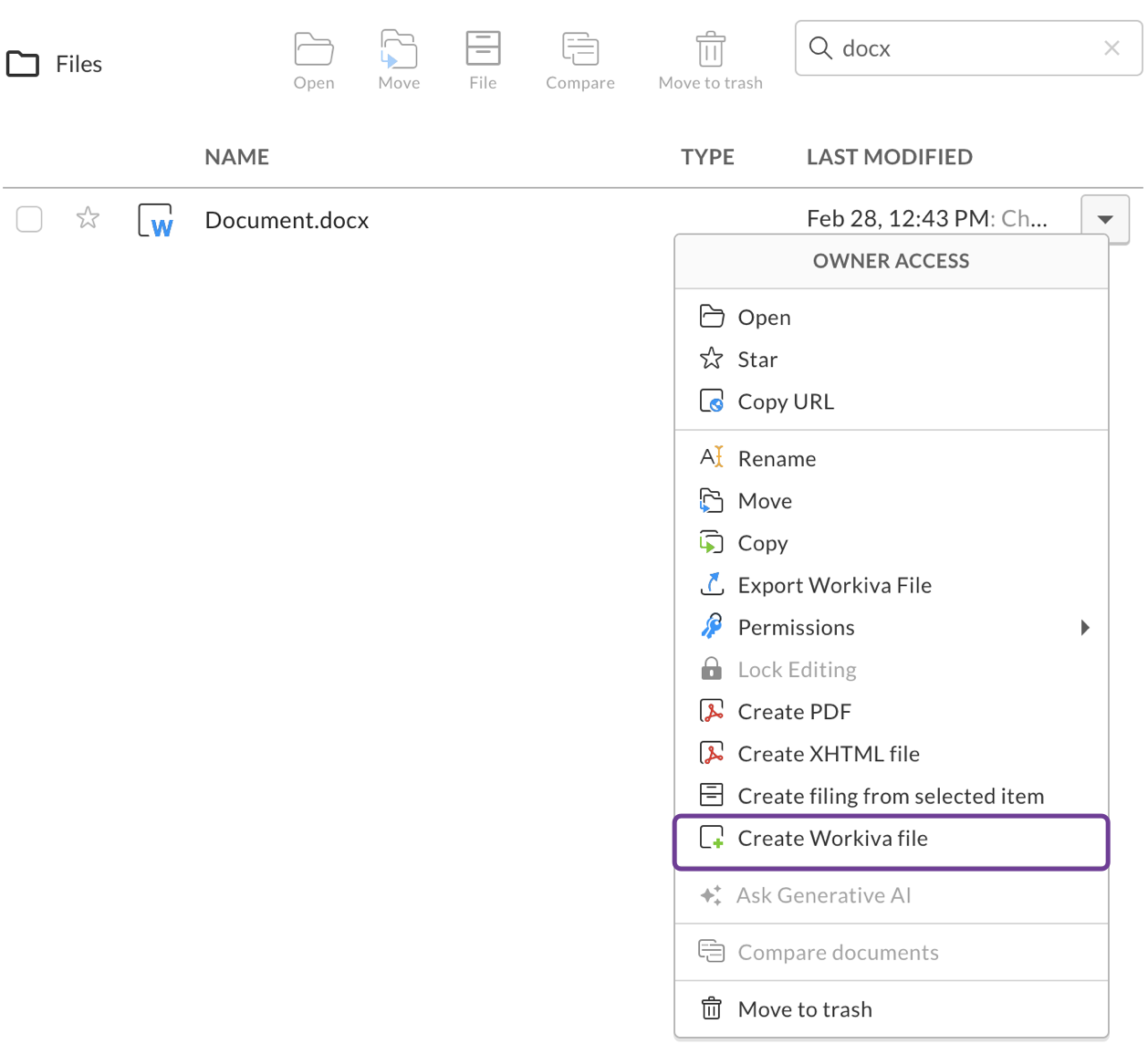
Task: Star the Document.docx row
Action: coord(88,218)
